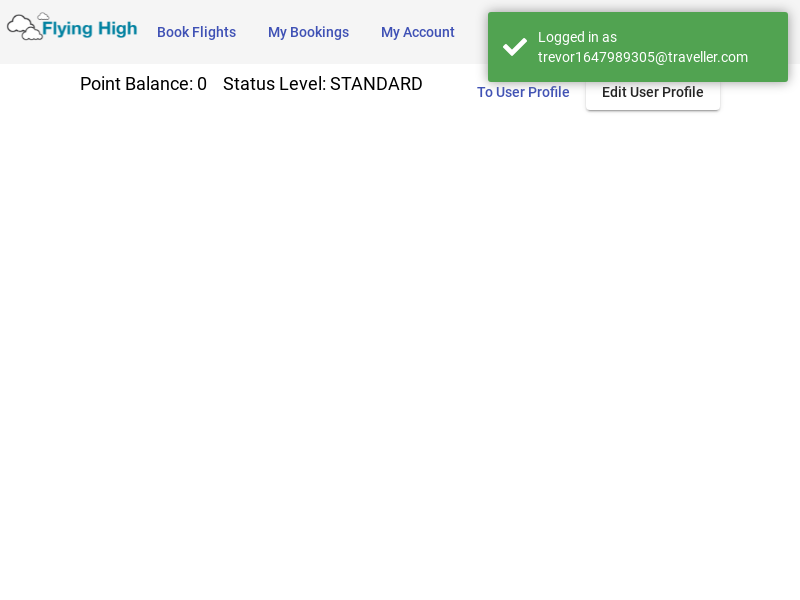Click the word 'High' in the logo
This screenshot has width=800, height=600.
click(117, 29)
